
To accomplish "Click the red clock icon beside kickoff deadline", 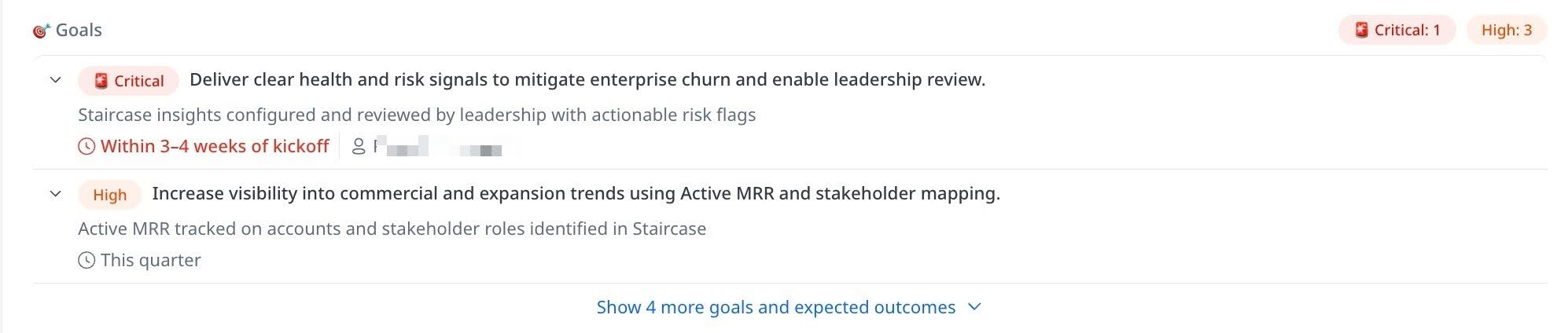I will pyautogui.click(x=86, y=146).
